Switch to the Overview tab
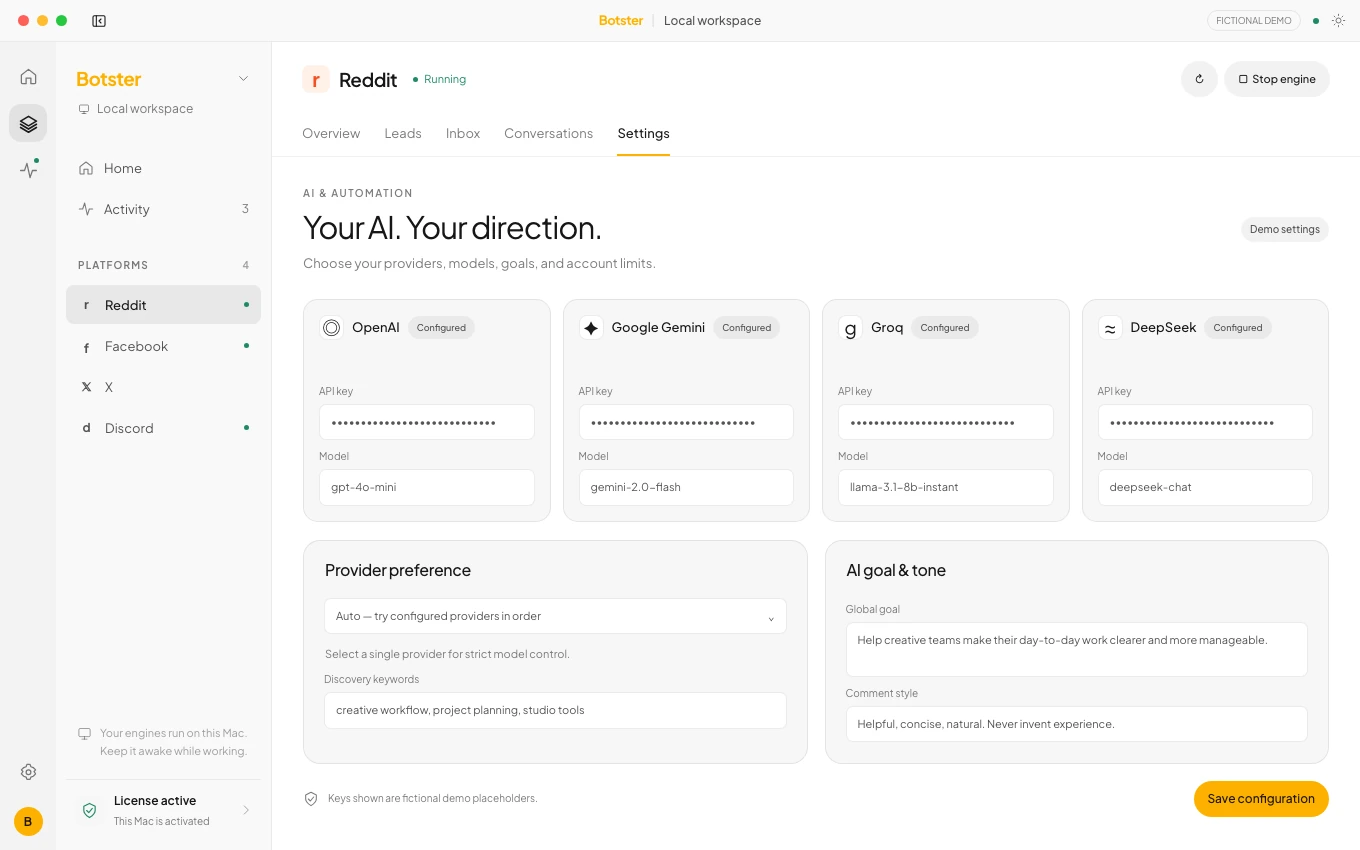The height and width of the screenshot is (850, 1360). 331,134
